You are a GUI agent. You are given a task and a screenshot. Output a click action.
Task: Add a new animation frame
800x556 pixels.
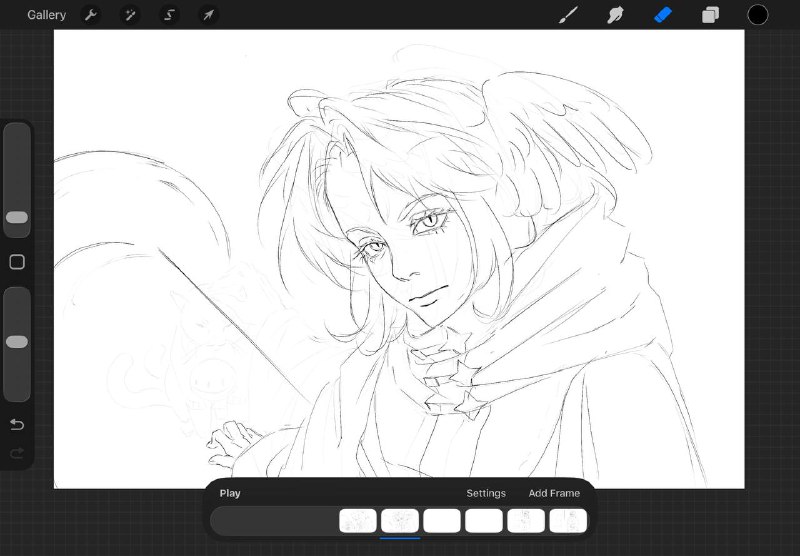(554, 493)
